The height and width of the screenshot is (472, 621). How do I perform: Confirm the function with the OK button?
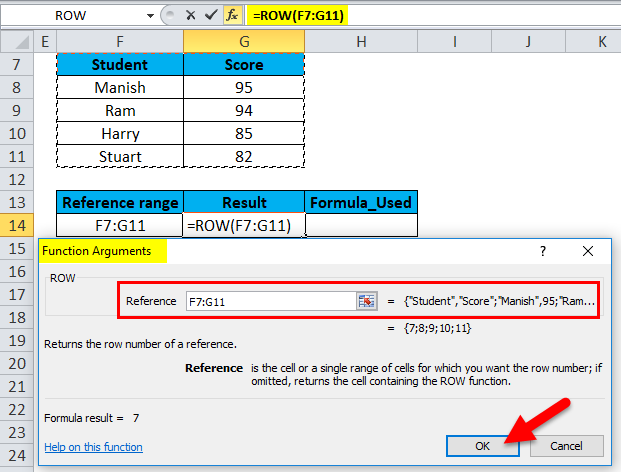(482, 446)
